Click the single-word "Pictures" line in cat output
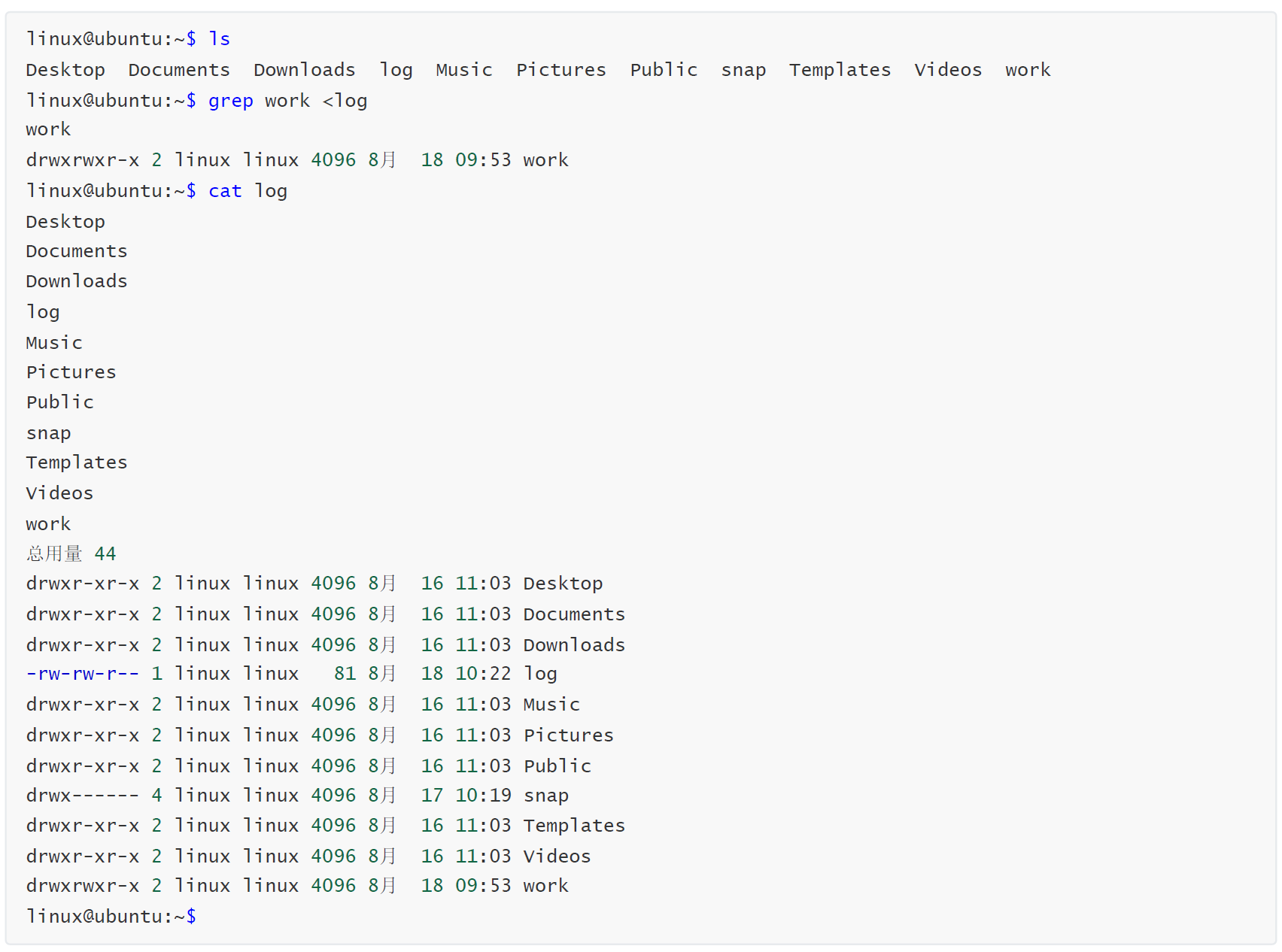Viewport: 1282px width, 952px height. 71,372
